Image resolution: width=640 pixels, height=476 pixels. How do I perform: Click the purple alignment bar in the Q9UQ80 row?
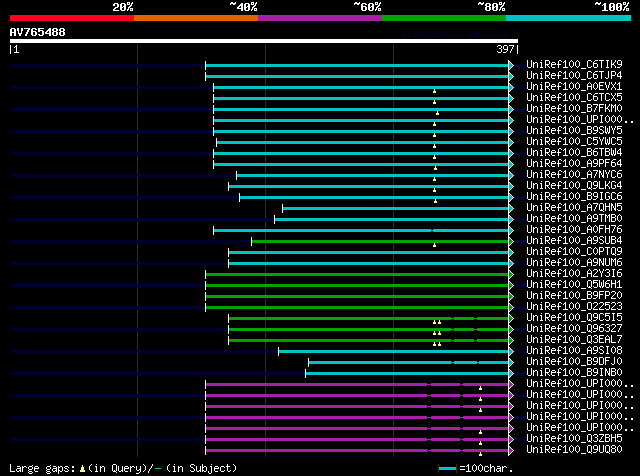click(357, 451)
